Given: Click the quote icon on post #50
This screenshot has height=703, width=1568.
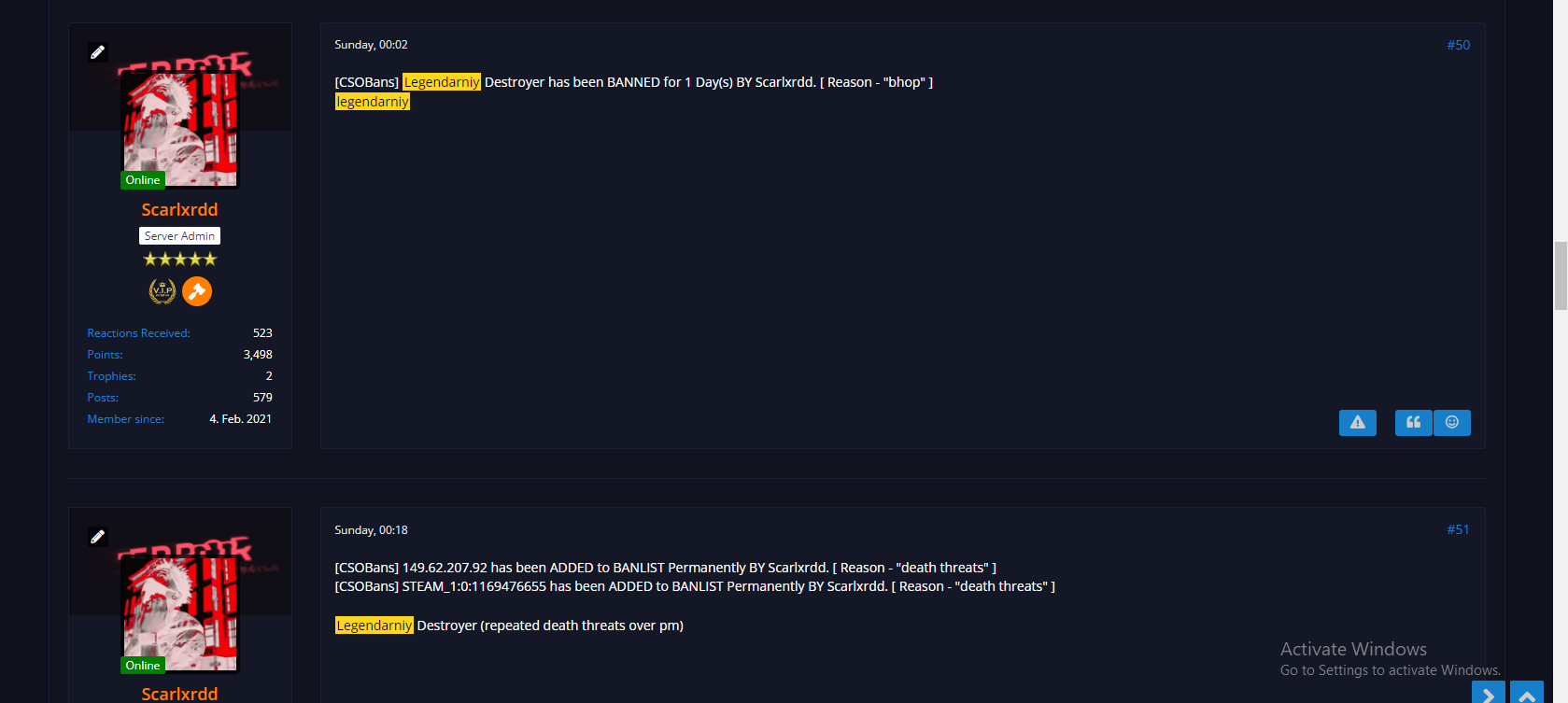Looking at the screenshot, I should 1413,423.
